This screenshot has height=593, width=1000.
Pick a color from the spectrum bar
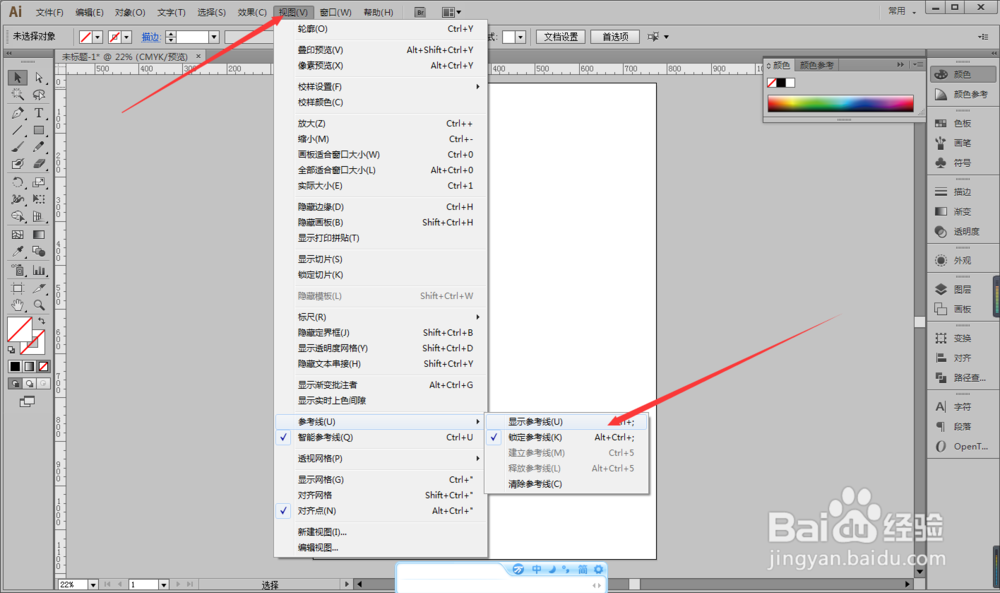coord(841,104)
